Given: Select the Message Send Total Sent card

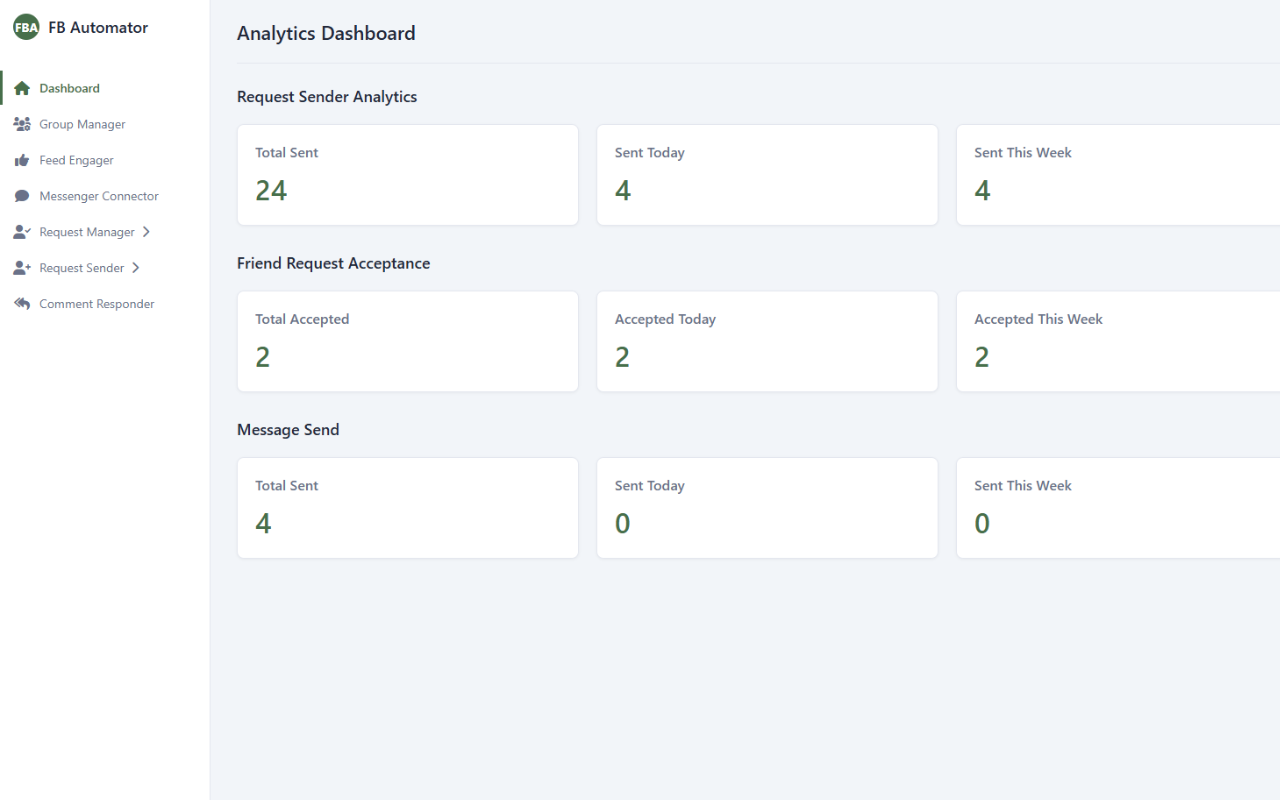Looking at the screenshot, I should [x=407, y=507].
